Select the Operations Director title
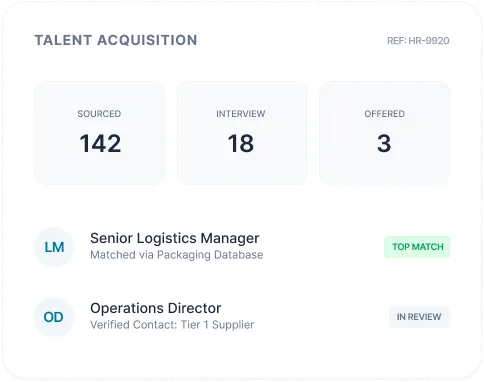Image resolution: width=484 pixels, height=382 pixels. pyautogui.click(x=155, y=308)
